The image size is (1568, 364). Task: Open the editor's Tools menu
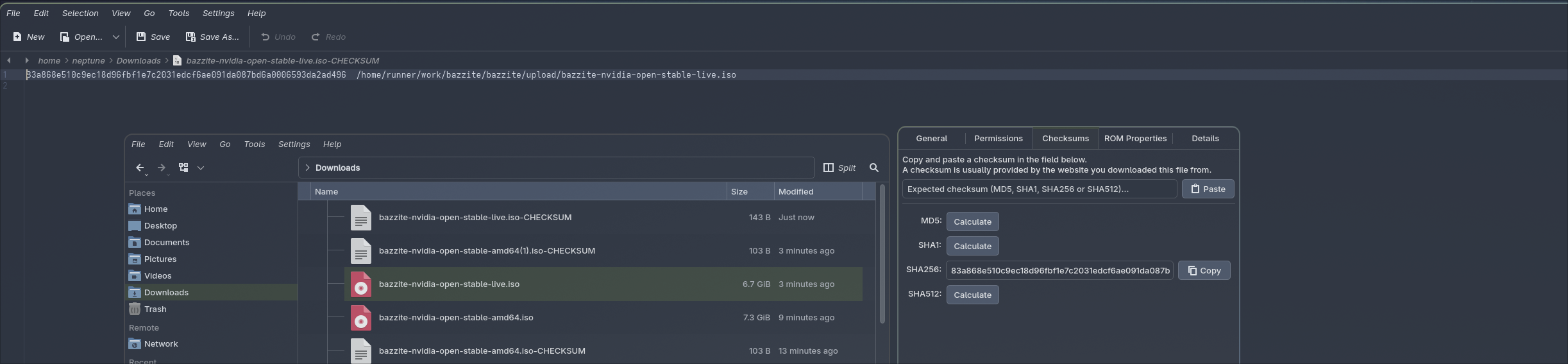pos(179,13)
